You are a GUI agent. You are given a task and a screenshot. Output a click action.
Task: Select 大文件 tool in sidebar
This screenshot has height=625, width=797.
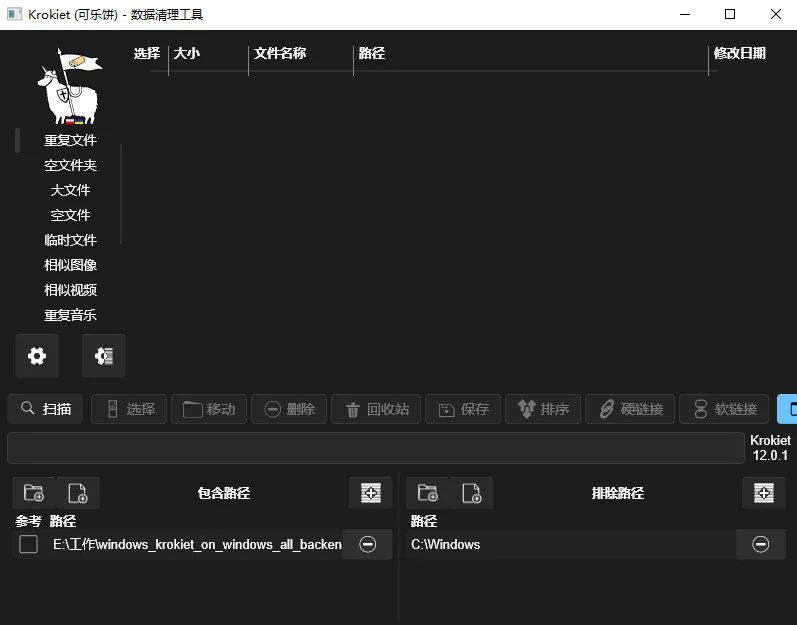(x=70, y=190)
